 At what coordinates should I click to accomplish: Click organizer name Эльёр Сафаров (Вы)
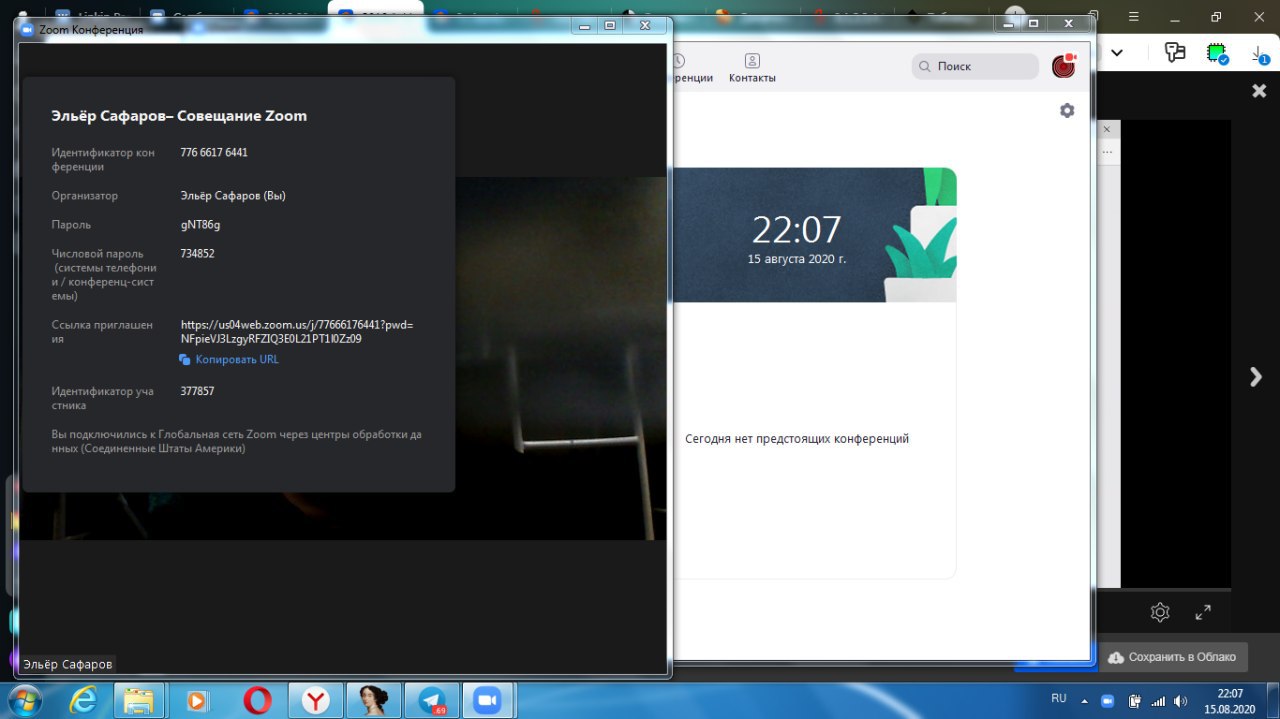(x=233, y=196)
